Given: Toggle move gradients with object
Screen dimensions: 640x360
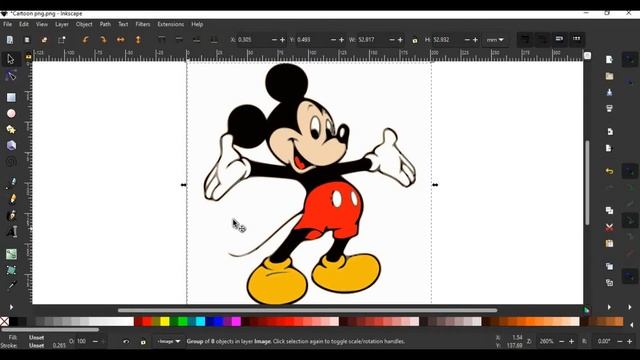Looking at the screenshot, I should click(x=559, y=40).
